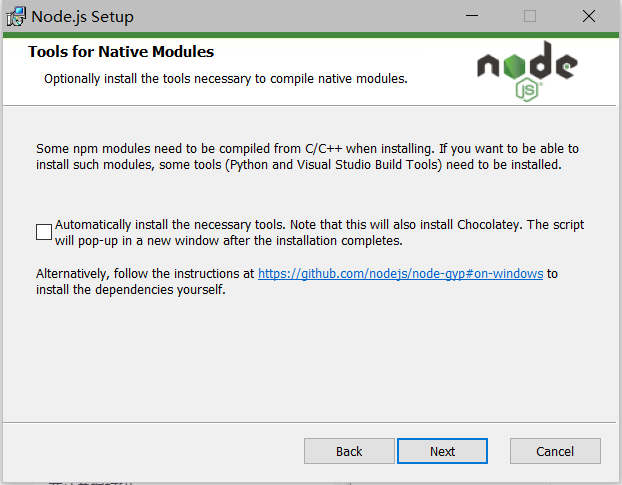The image size is (622, 485).
Task: Click the 'Alternatively, follow the instructions at' text
Action: click(145, 273)
